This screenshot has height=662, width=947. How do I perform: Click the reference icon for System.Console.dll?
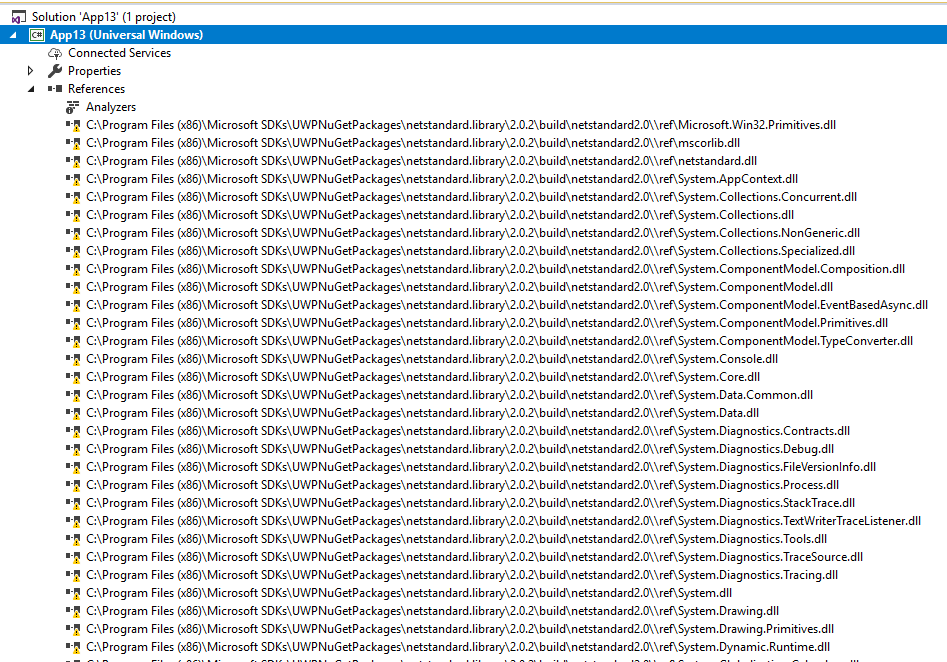73,358
